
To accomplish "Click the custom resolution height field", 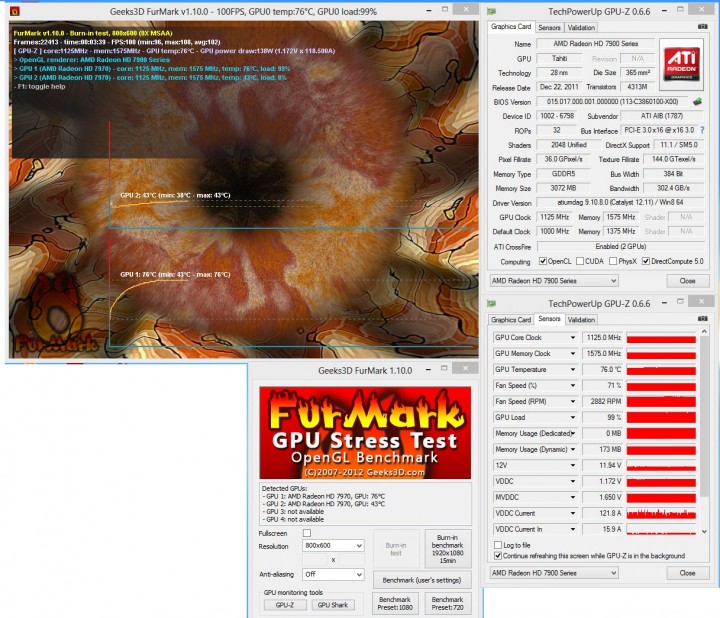I will (x=351, y=560).
